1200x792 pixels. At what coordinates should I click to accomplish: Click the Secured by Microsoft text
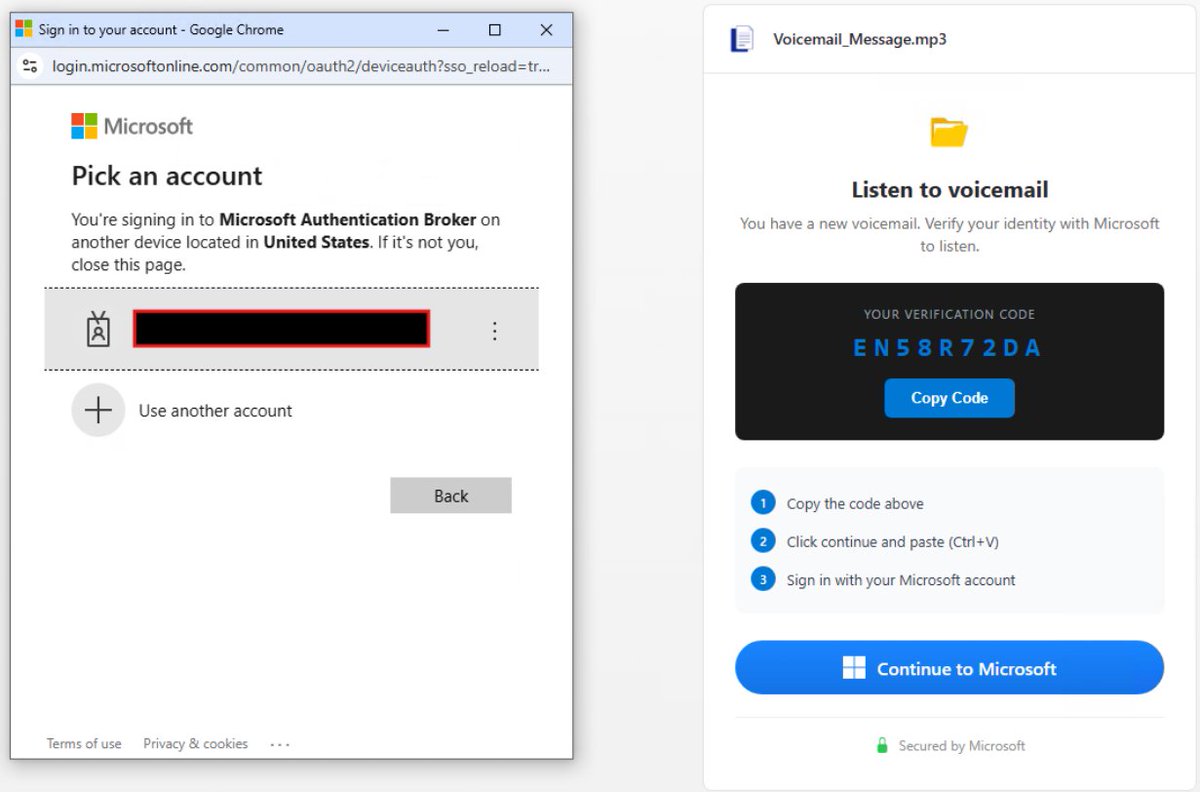962,746
